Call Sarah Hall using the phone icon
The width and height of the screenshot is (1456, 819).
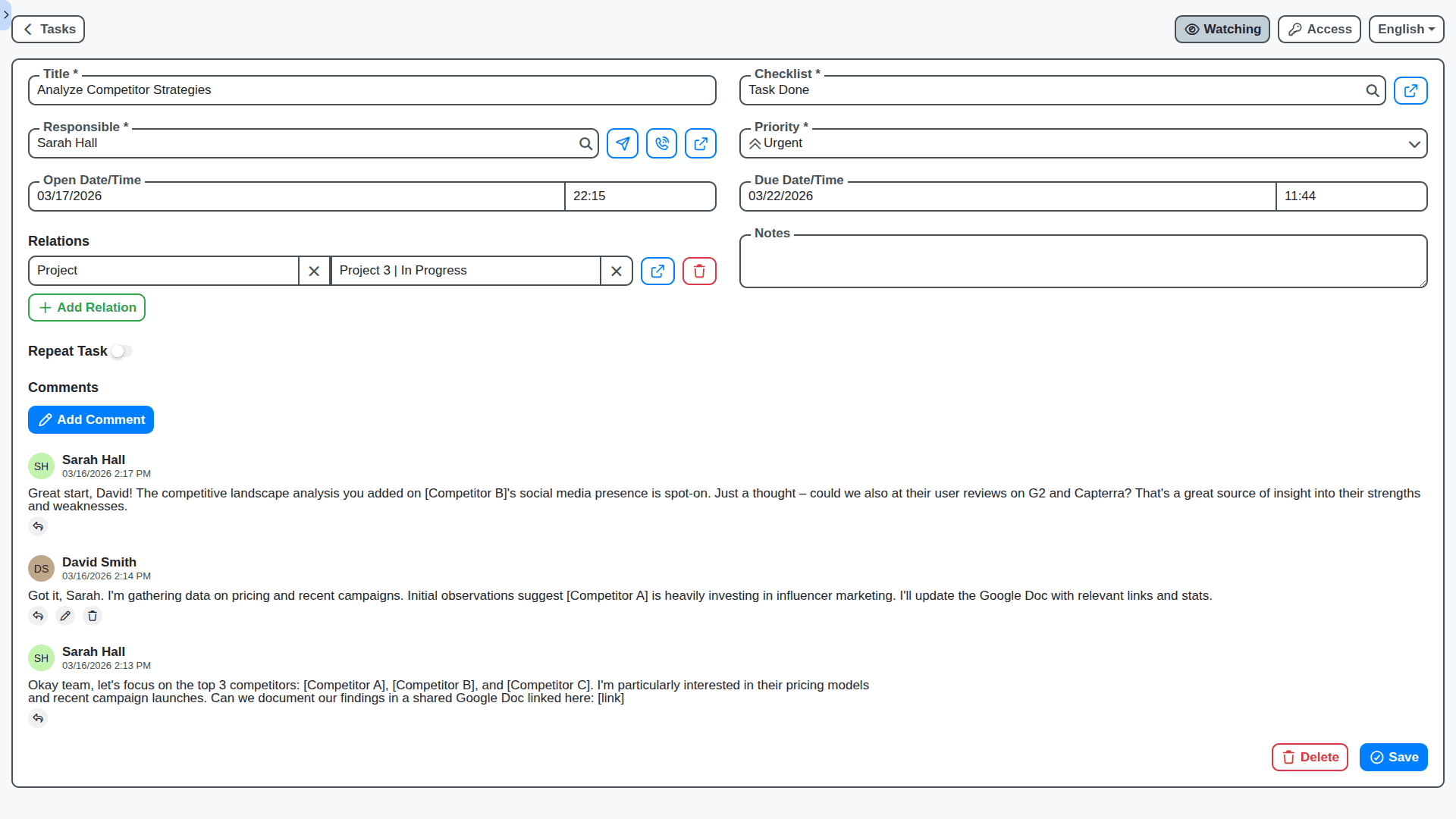(x=661, y=143)
